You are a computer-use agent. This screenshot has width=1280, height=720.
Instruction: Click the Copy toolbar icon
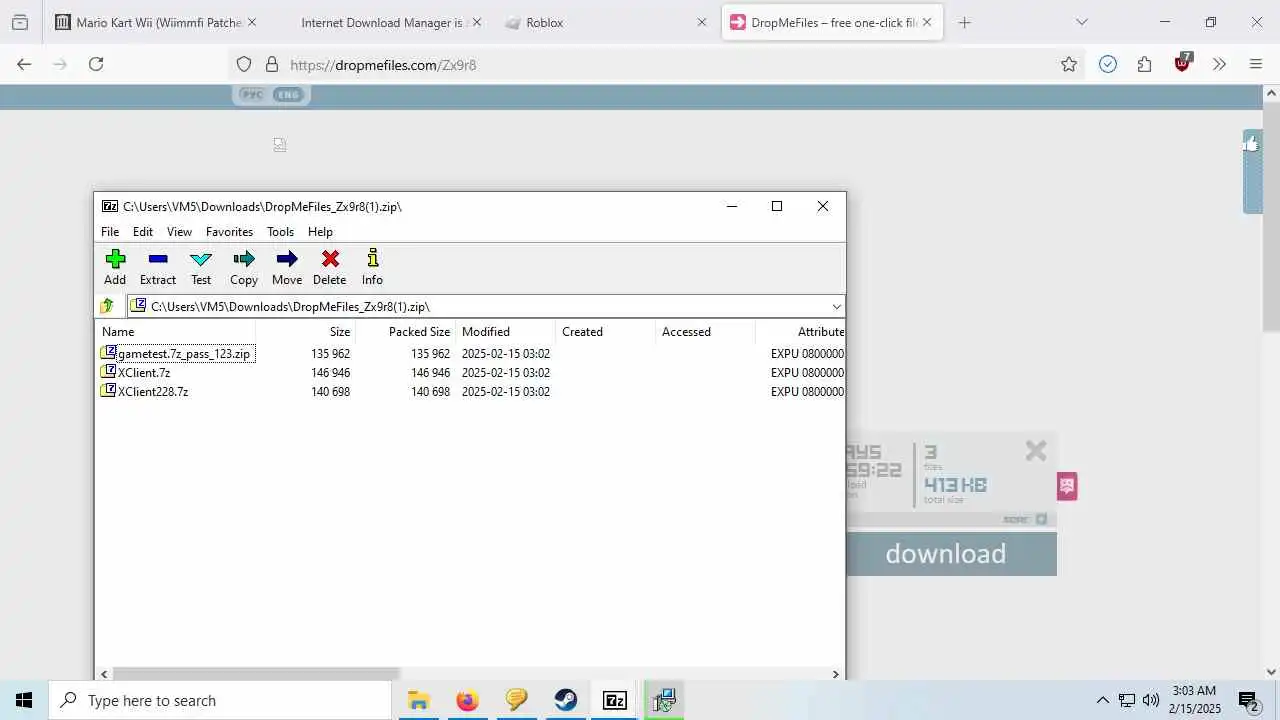pos(244,268)
